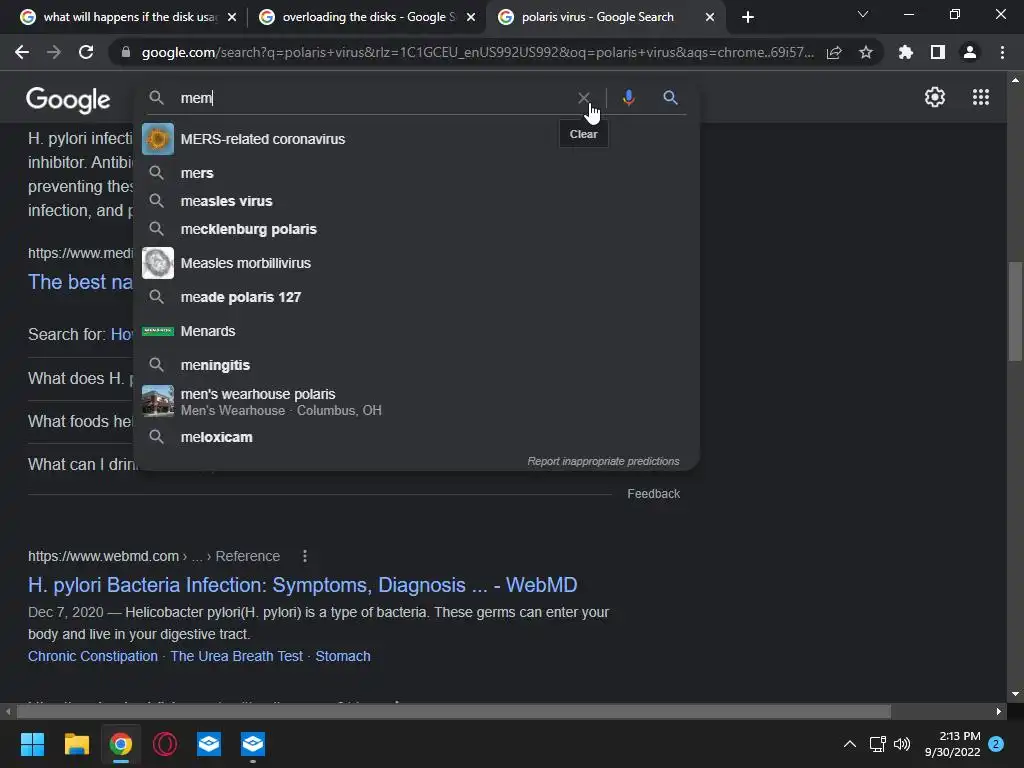Show hidden system tray icons
The height and width of the screenshot is (768, 1024).
tap(850, 744)
